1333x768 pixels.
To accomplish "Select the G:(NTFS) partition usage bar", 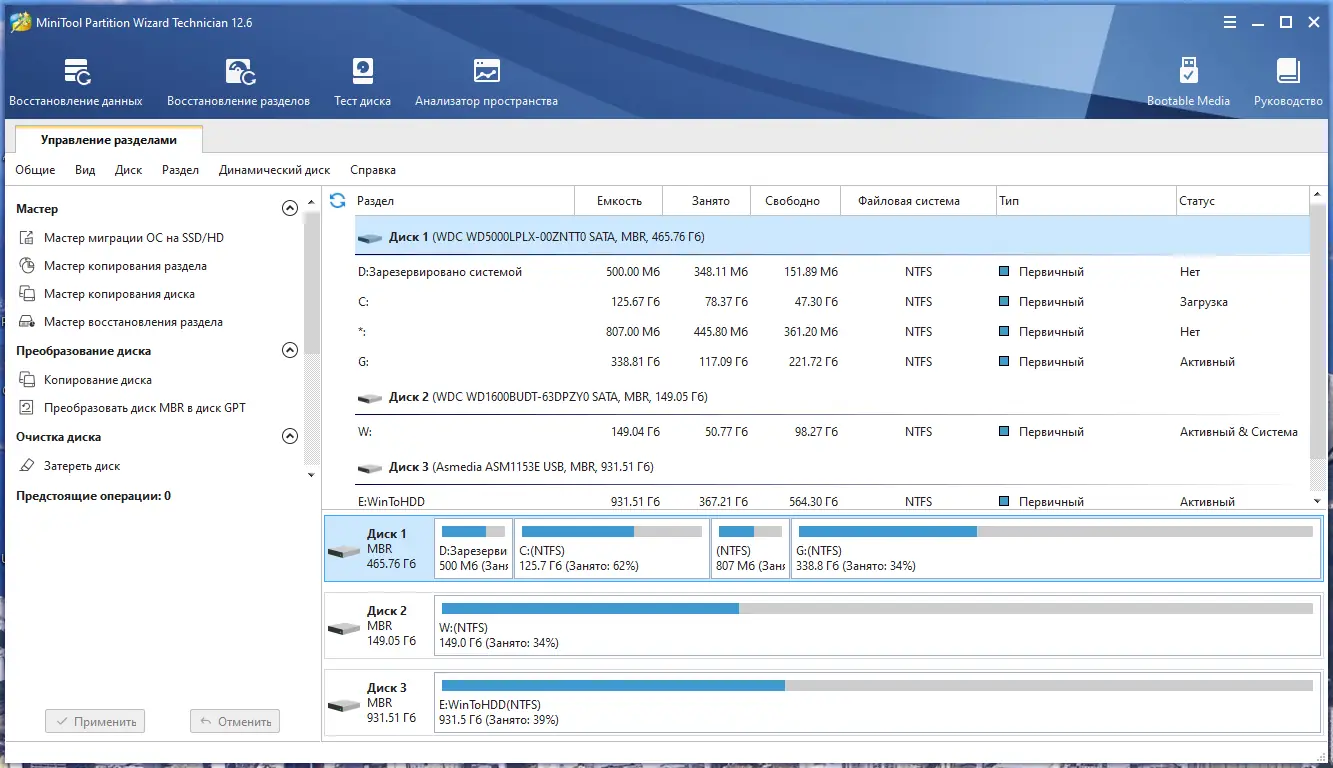I will tap(1055, 532).
